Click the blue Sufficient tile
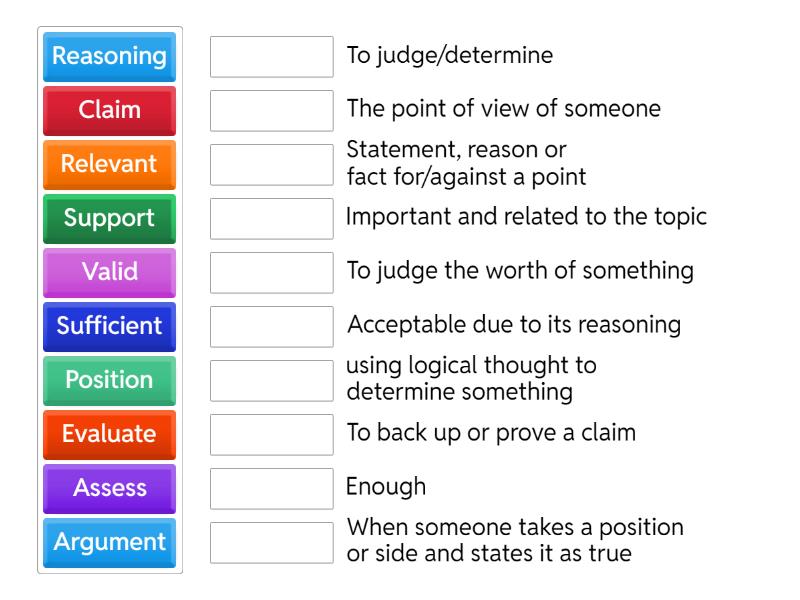The width and height of the screenshot is (800, 600). (x=108, y=327)
